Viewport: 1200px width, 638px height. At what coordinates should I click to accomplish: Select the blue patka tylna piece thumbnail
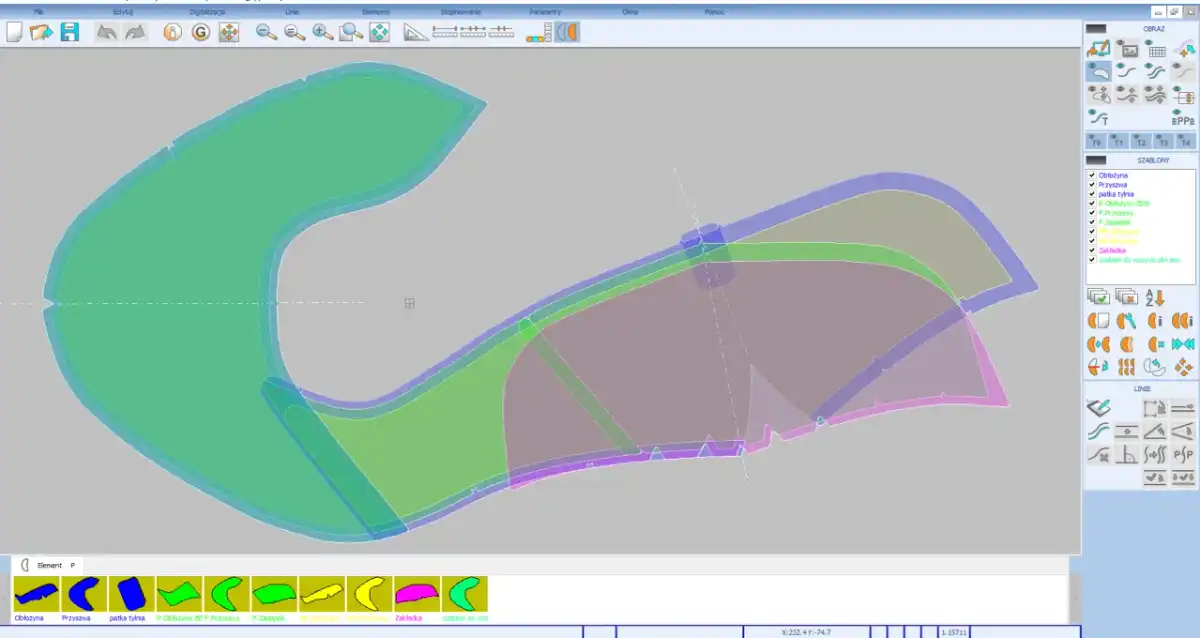click(x=132, y=594)
